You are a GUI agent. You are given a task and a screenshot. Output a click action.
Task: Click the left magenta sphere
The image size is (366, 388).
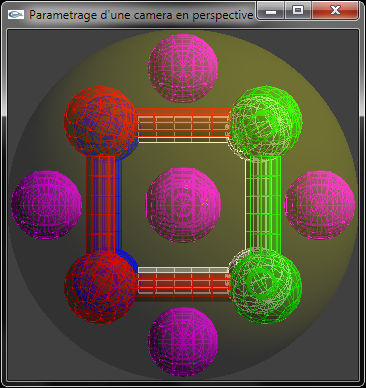click(47, 205)
